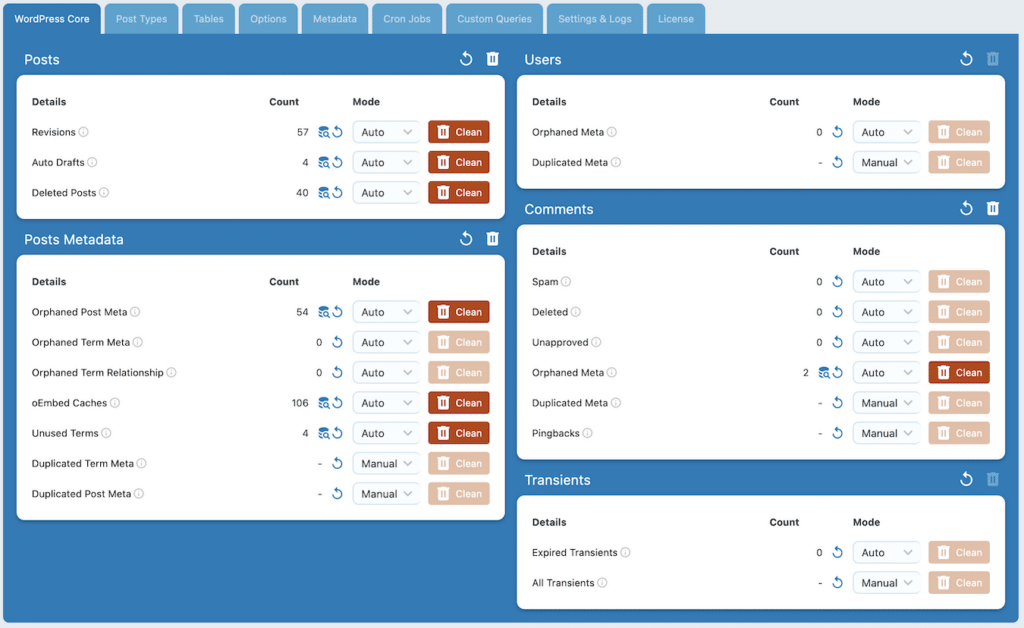Image resolution: width=1024 pixels, height=628 pixels.
Task: Click trash icon in Comments header
Action: [x=993, y=209]
